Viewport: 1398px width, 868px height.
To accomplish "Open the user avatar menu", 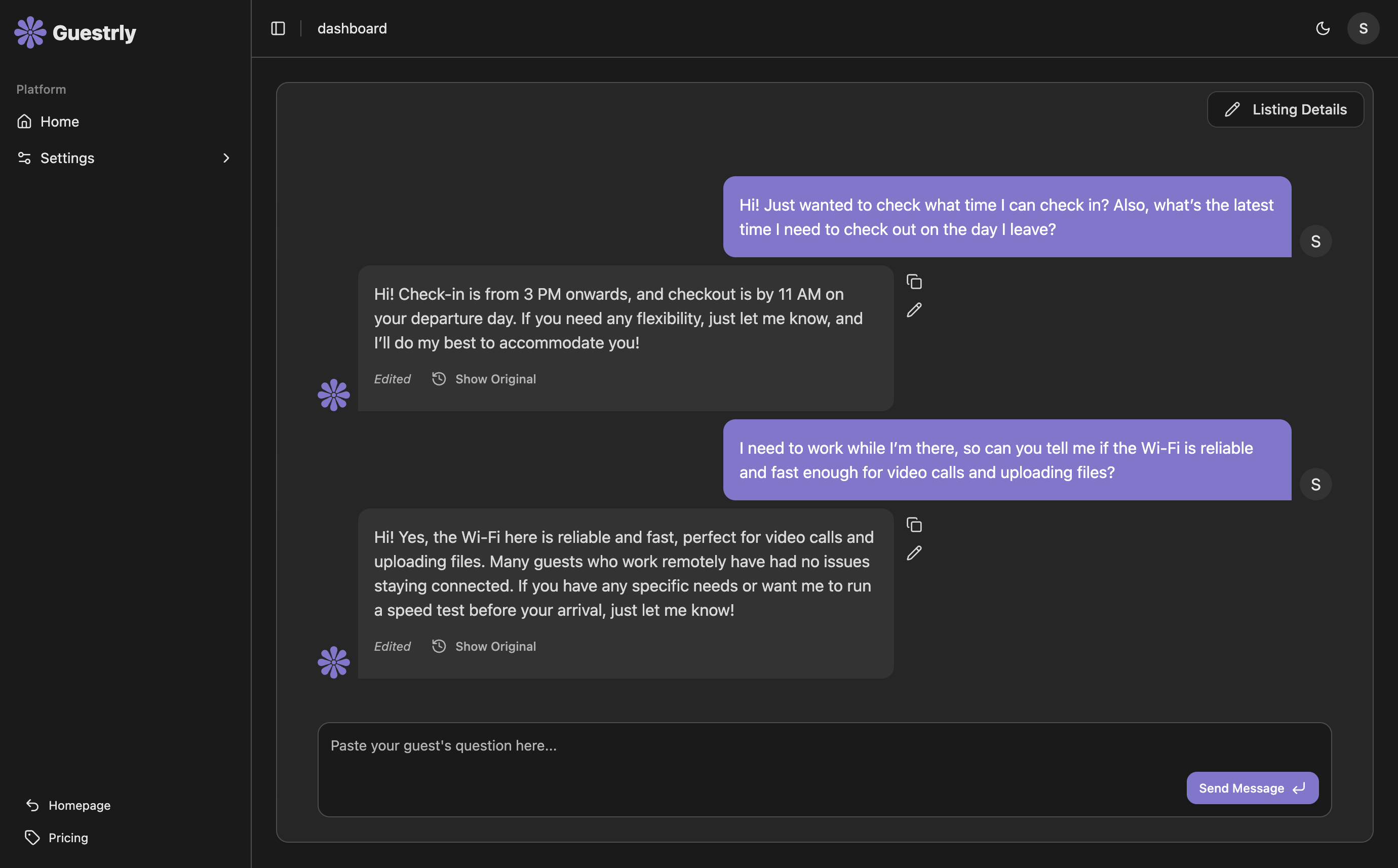I will coord(1364,28).
